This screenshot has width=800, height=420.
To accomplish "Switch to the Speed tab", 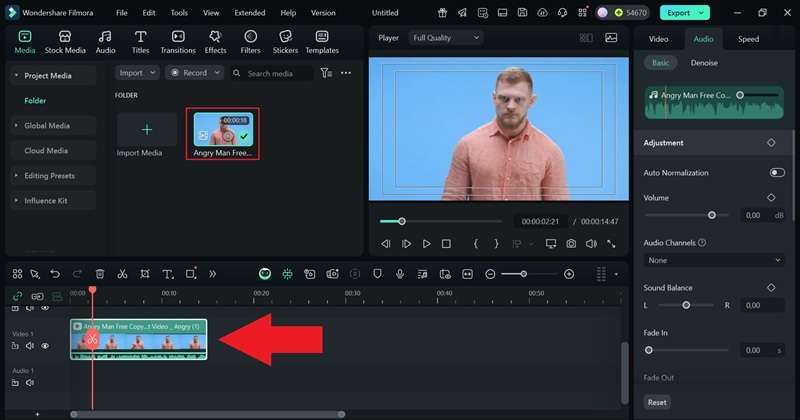I will 748,39.
